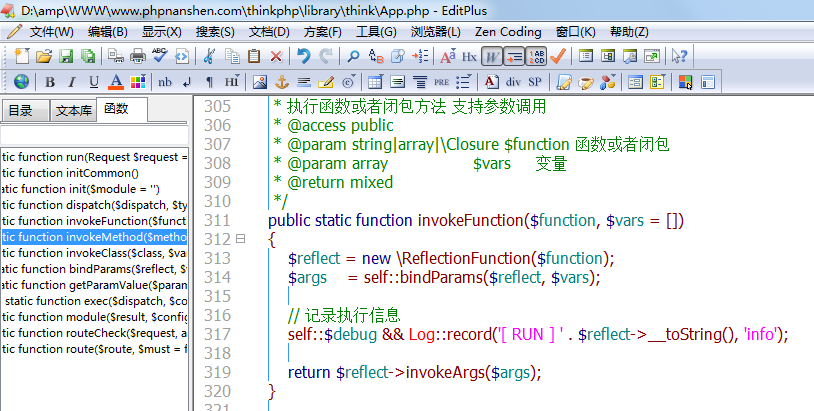Viewport: 814px width, 411px height.
Task: Insert a horizontal rule
Action: [304, 82]
